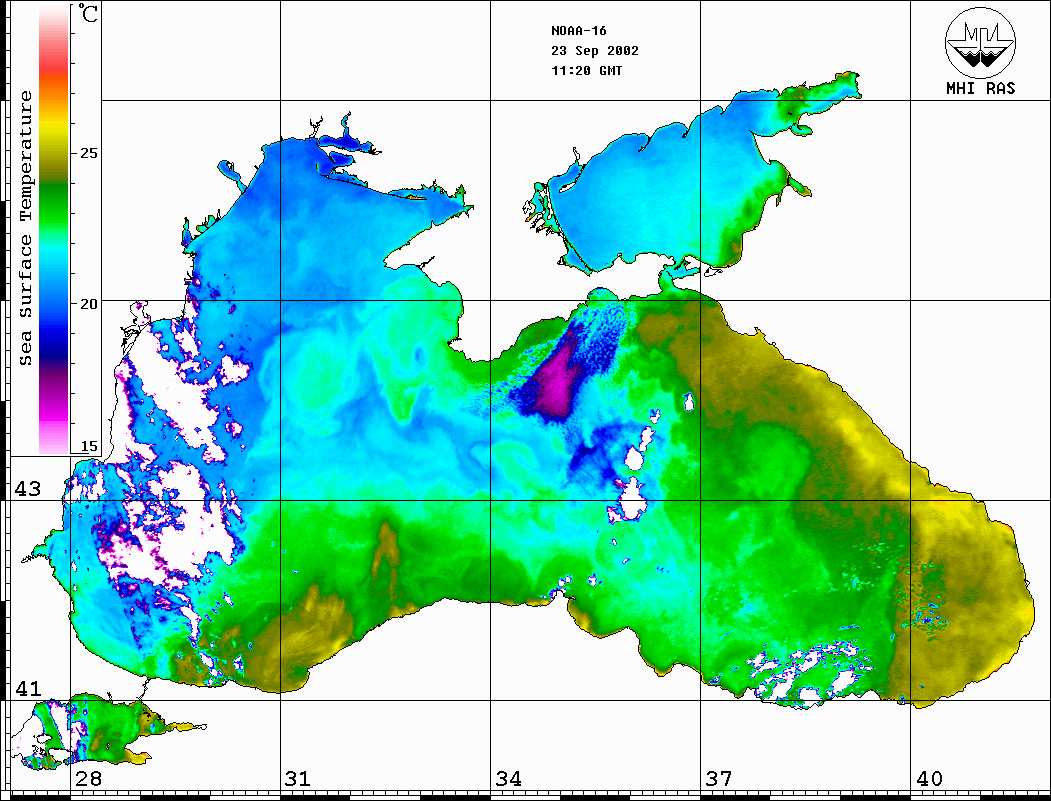
Task: Click the longitude label 31
Action: click(x=298, y=779)
